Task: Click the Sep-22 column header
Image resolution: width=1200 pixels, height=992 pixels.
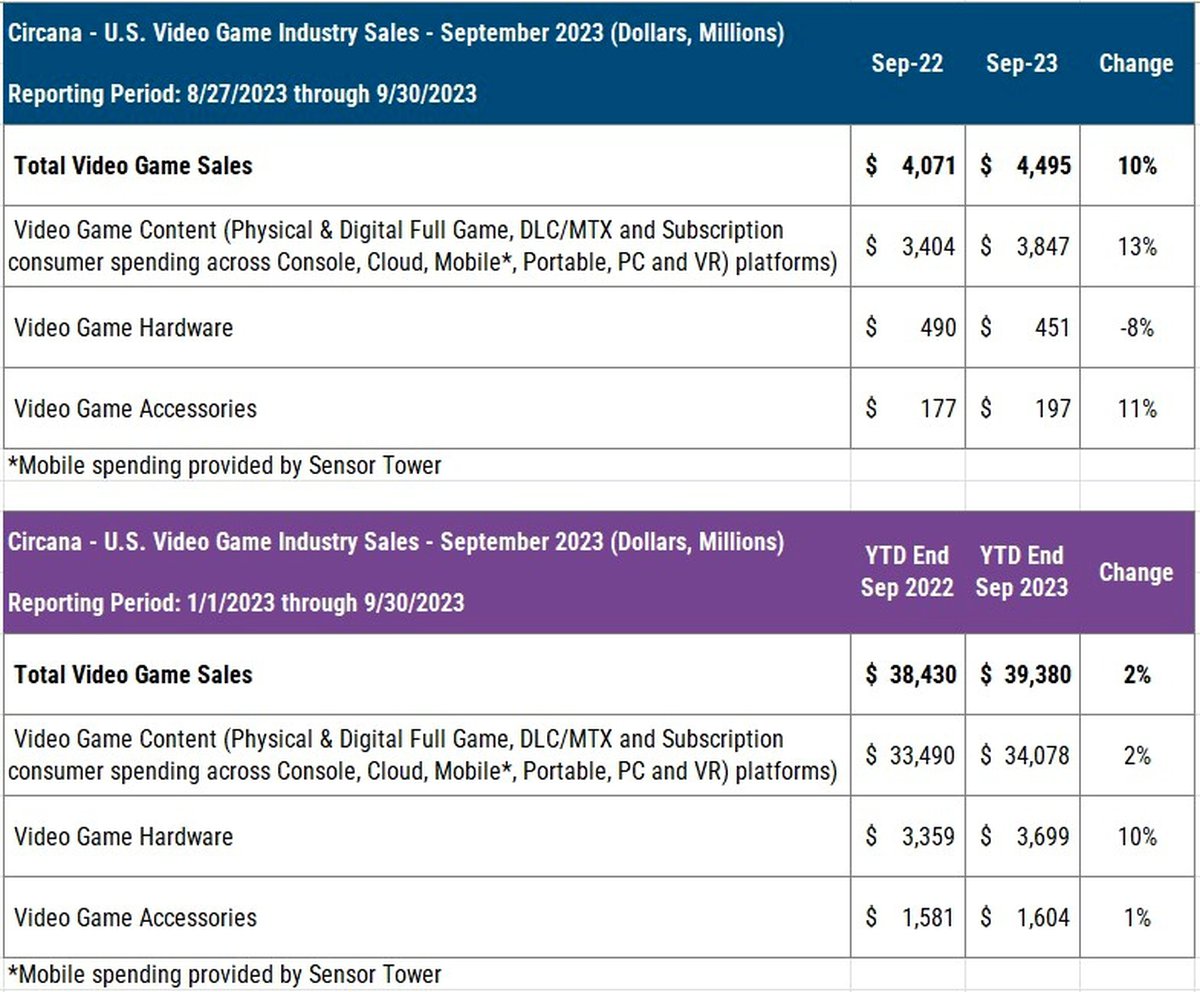Action: pos(908,63)
